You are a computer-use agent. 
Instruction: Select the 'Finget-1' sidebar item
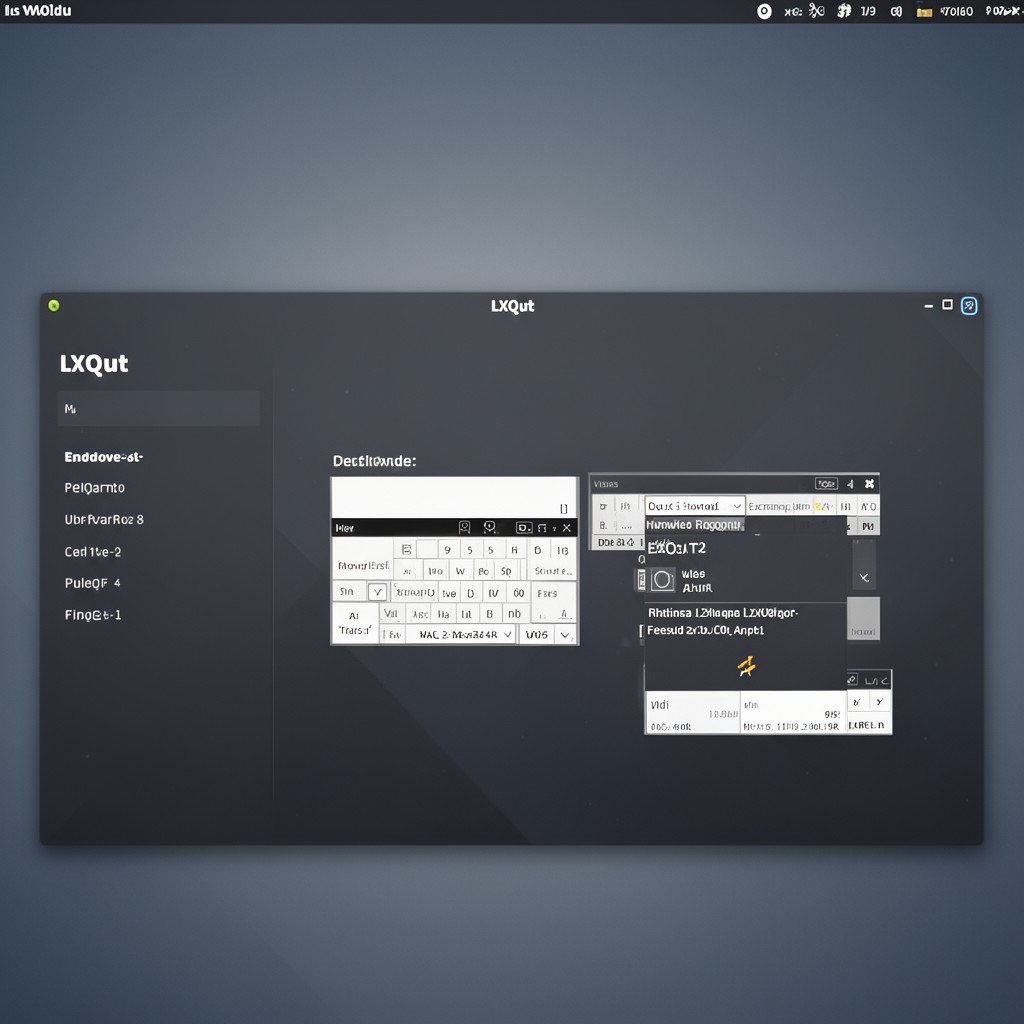93,615
